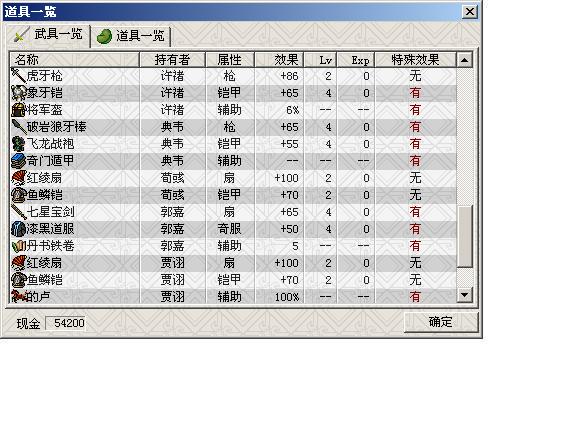
Task: Open the 道具一览 bean tab
Action: click(130, 36)
